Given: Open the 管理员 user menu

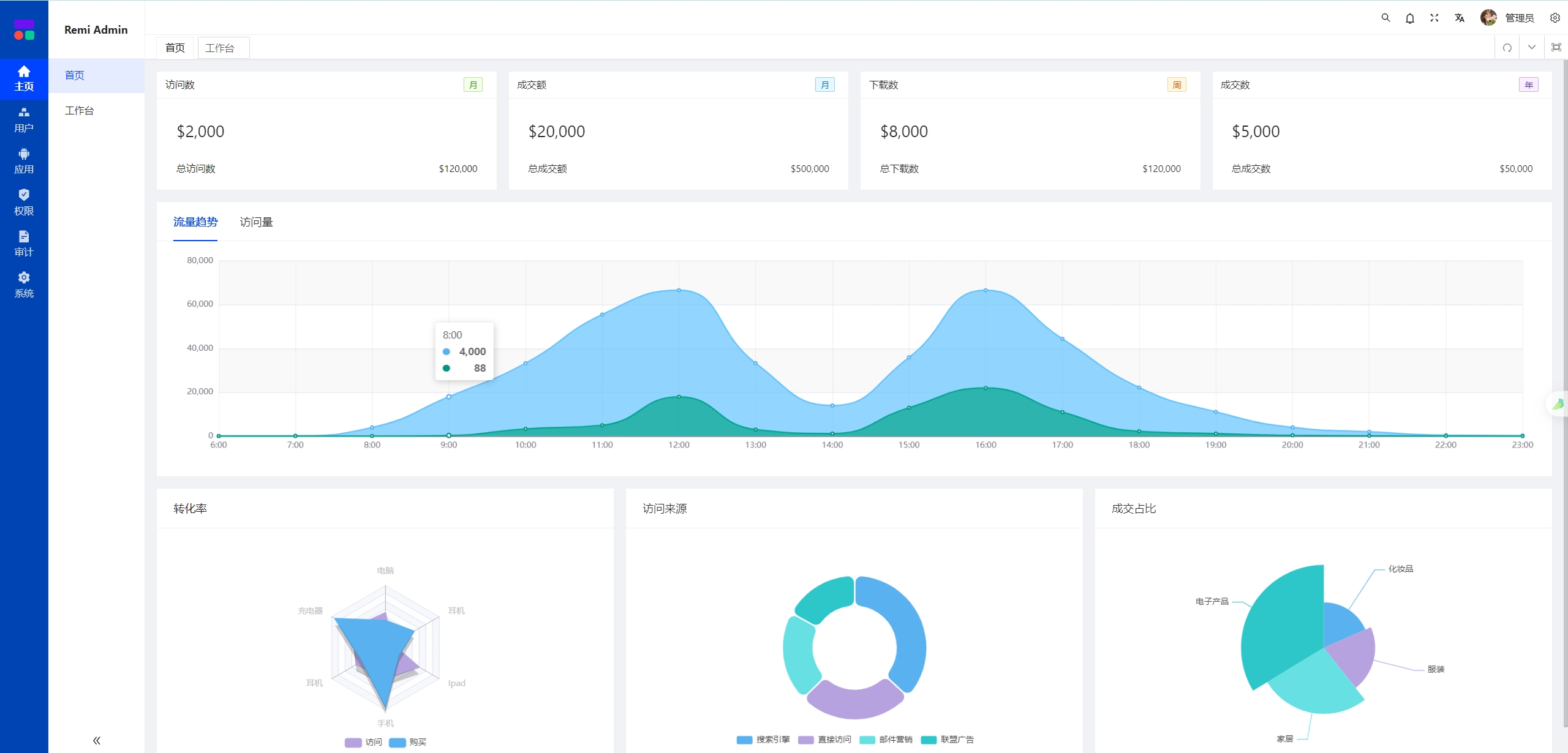Looking at the screenshot, I should tap(1520, 18).
